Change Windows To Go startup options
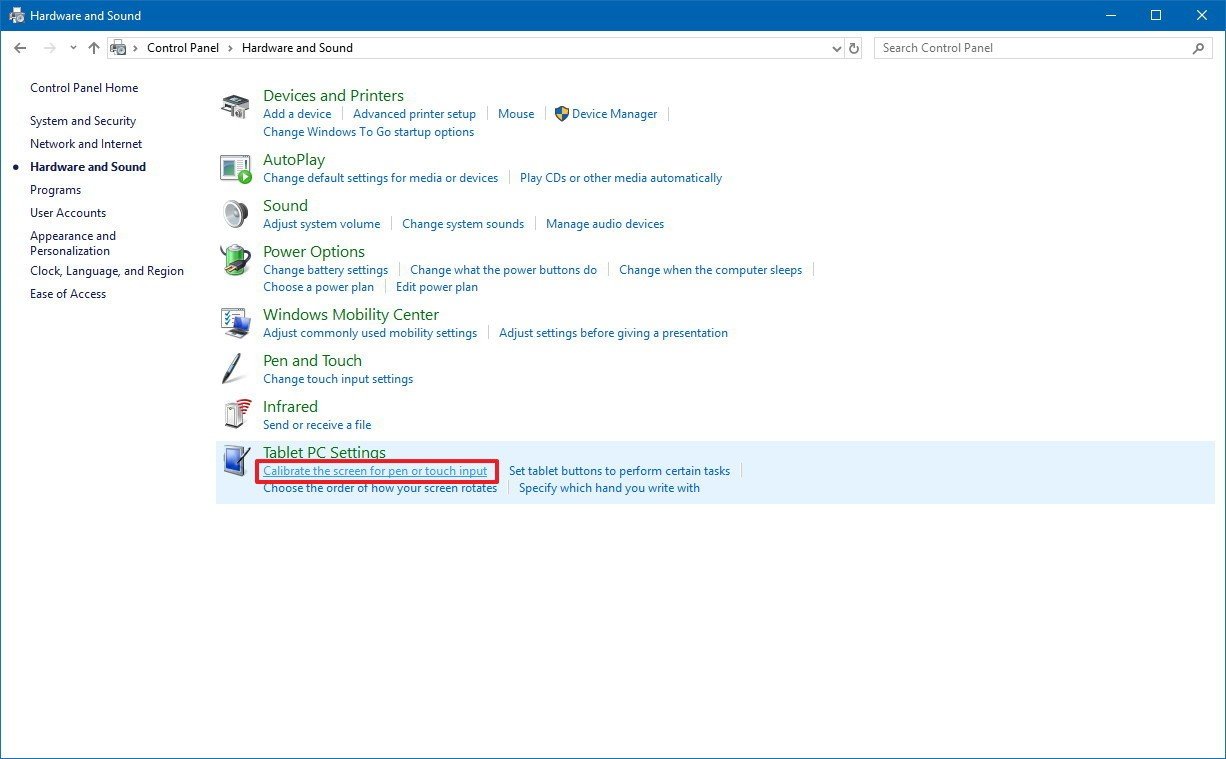This screenshot has width=1226, height=759. coord(368,132)
